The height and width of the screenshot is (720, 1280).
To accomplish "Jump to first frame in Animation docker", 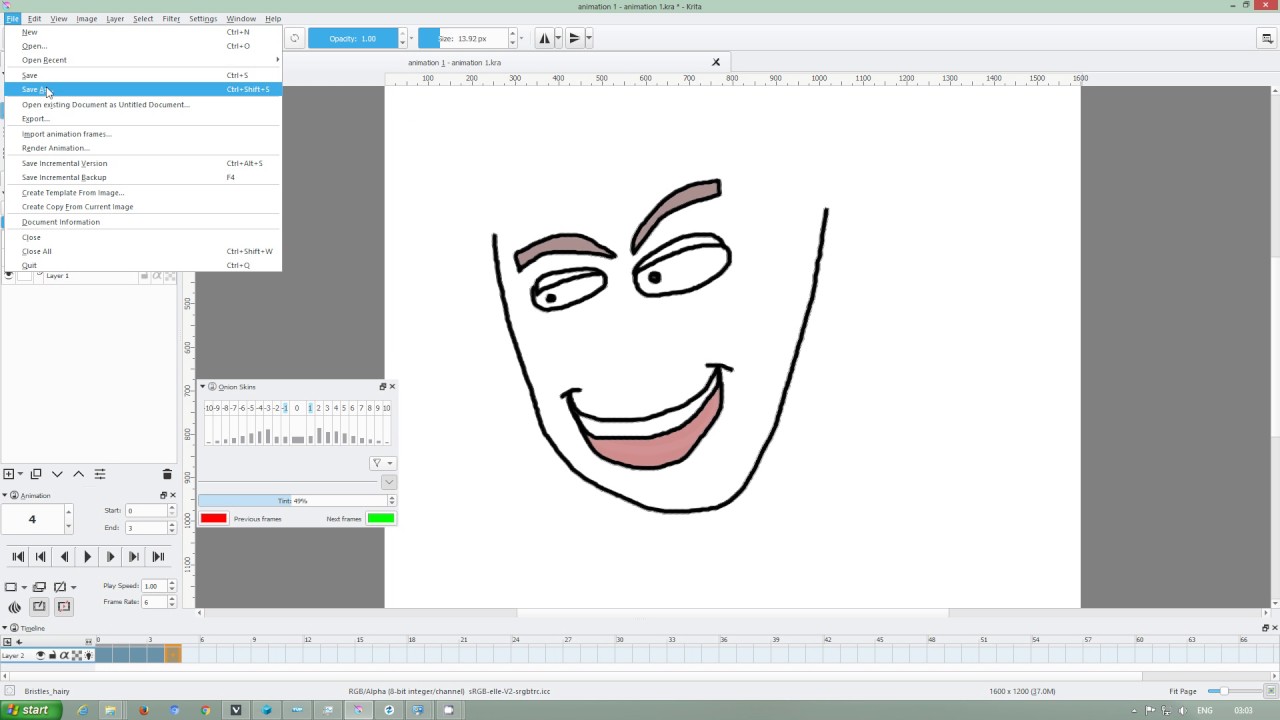I will coord(18,557).
